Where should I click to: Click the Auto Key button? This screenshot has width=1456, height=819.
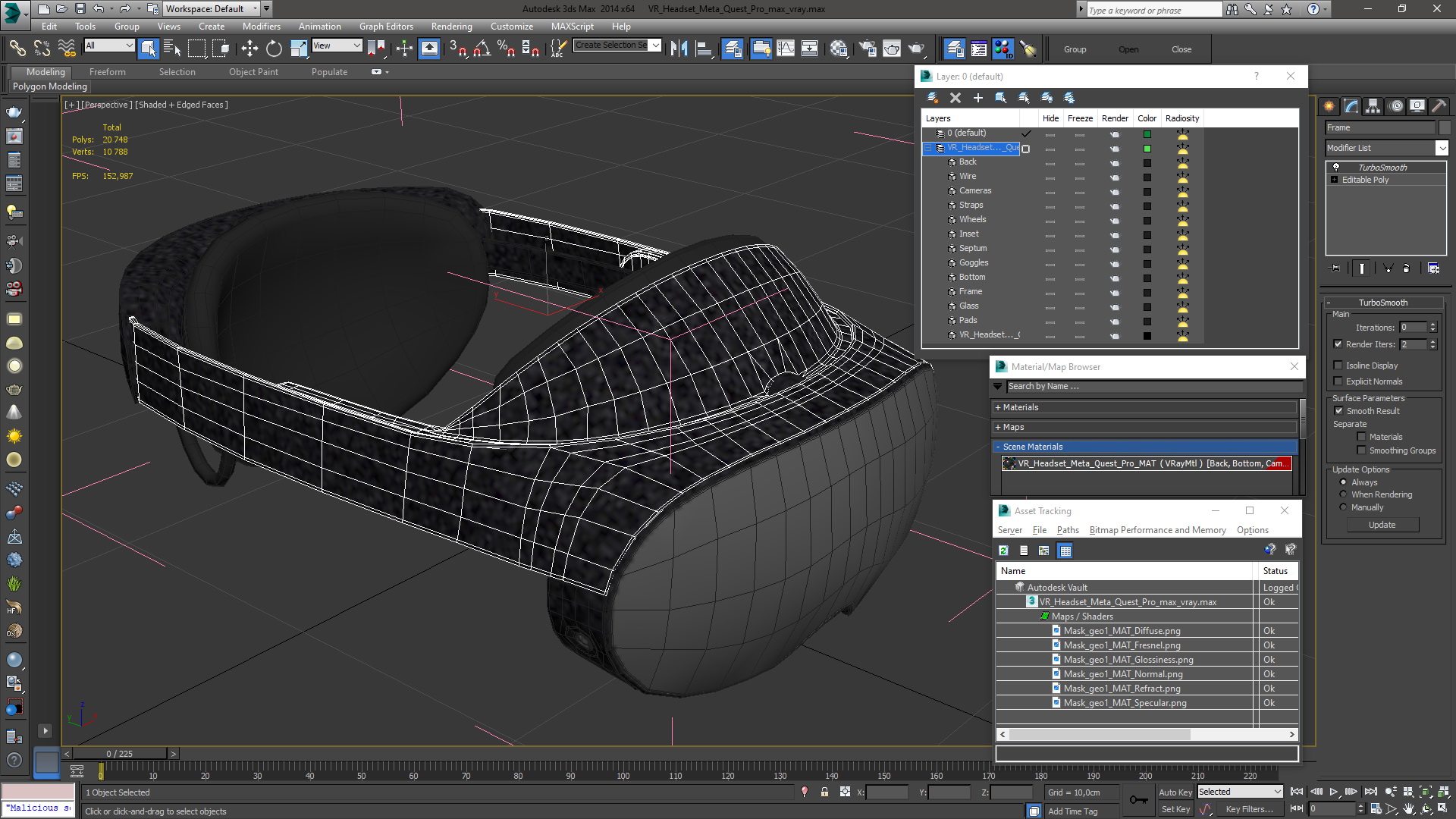click(x=1175, y=792)
